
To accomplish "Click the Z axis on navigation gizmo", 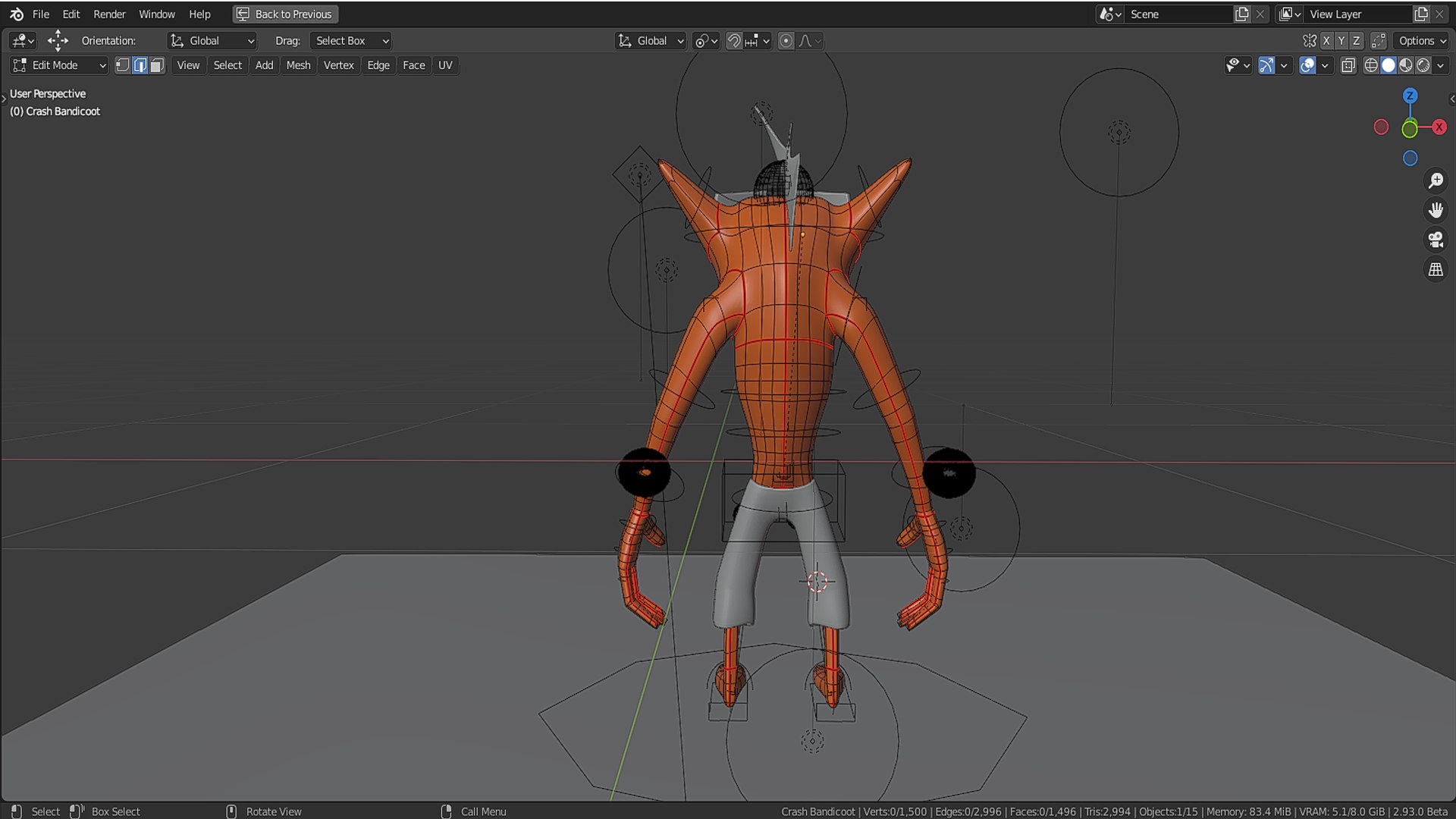I will 1410,96.
